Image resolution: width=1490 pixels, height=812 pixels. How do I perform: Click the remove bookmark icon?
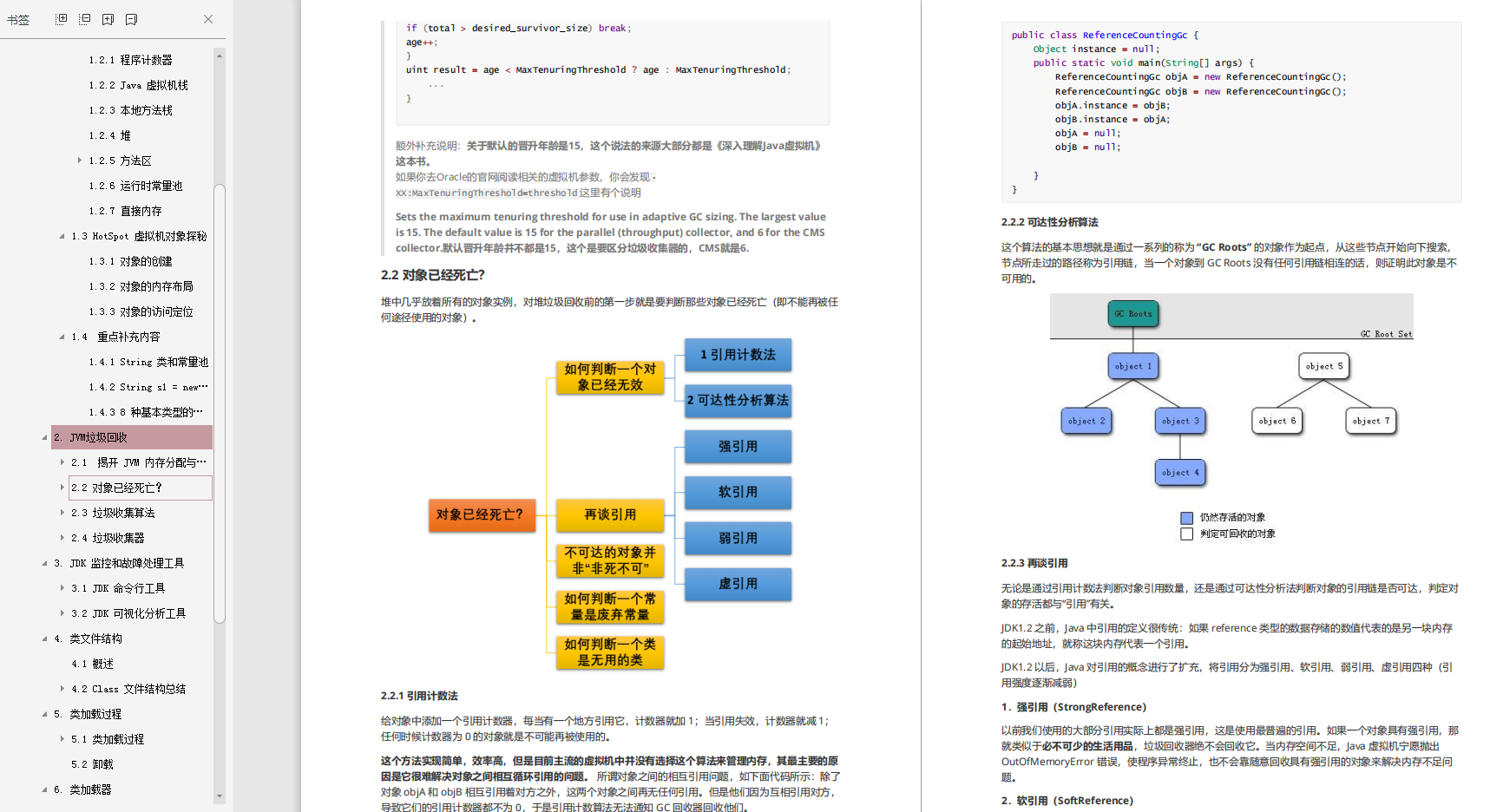coord(131,18)
